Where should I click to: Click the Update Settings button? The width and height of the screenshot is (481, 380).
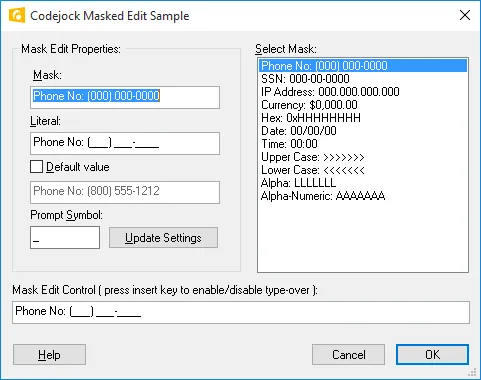click(163, 238)
